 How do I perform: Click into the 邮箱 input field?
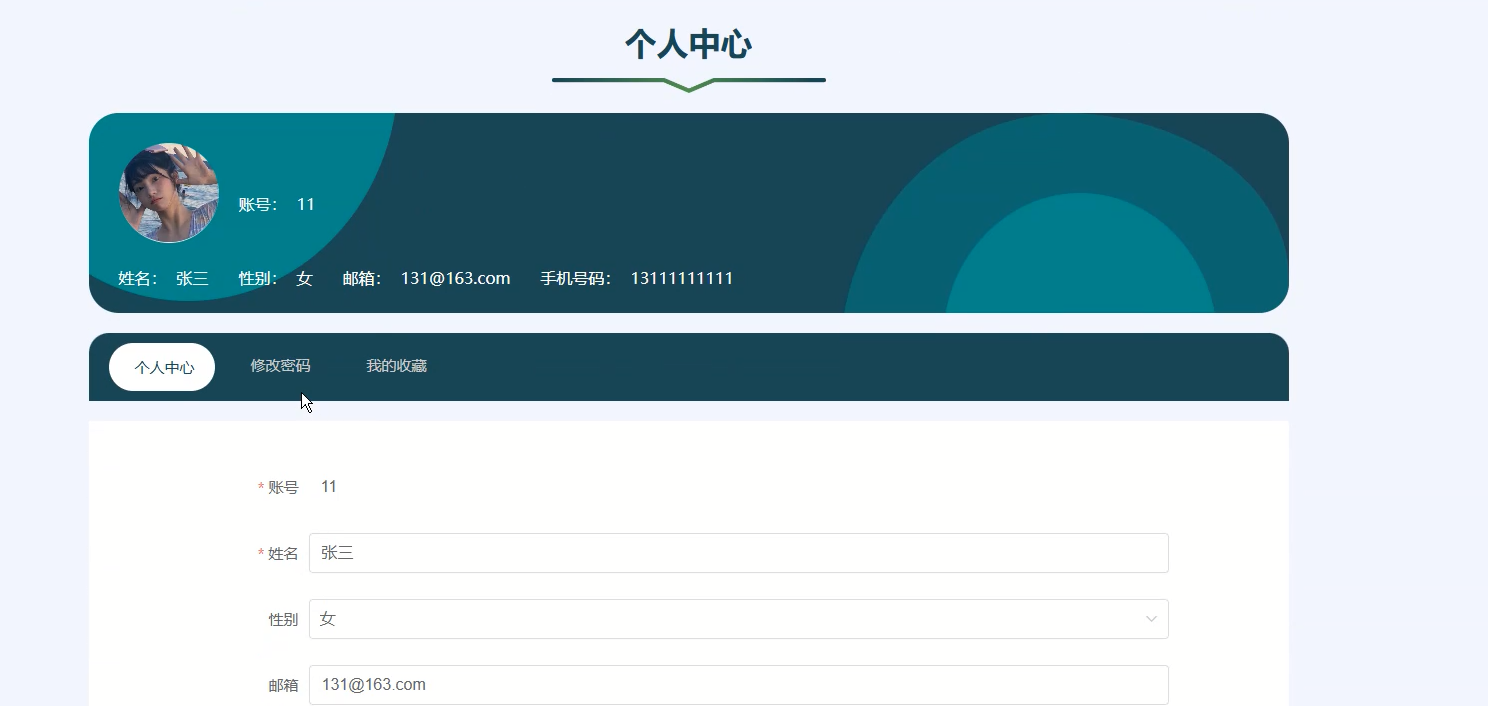(738, 685)
